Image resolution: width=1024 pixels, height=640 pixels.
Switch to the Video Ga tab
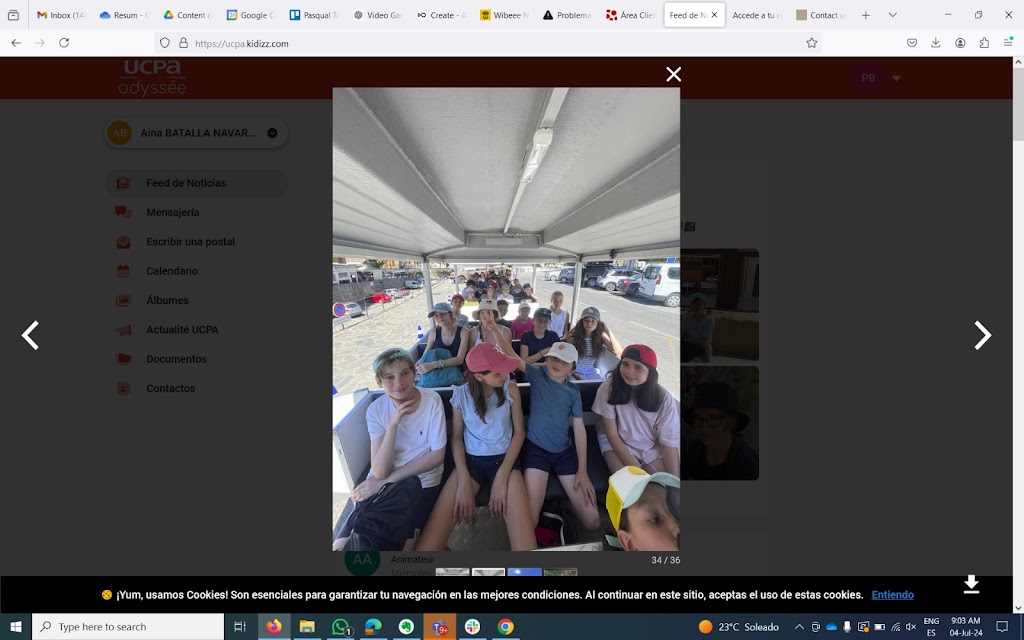click(x=377, y=15)
